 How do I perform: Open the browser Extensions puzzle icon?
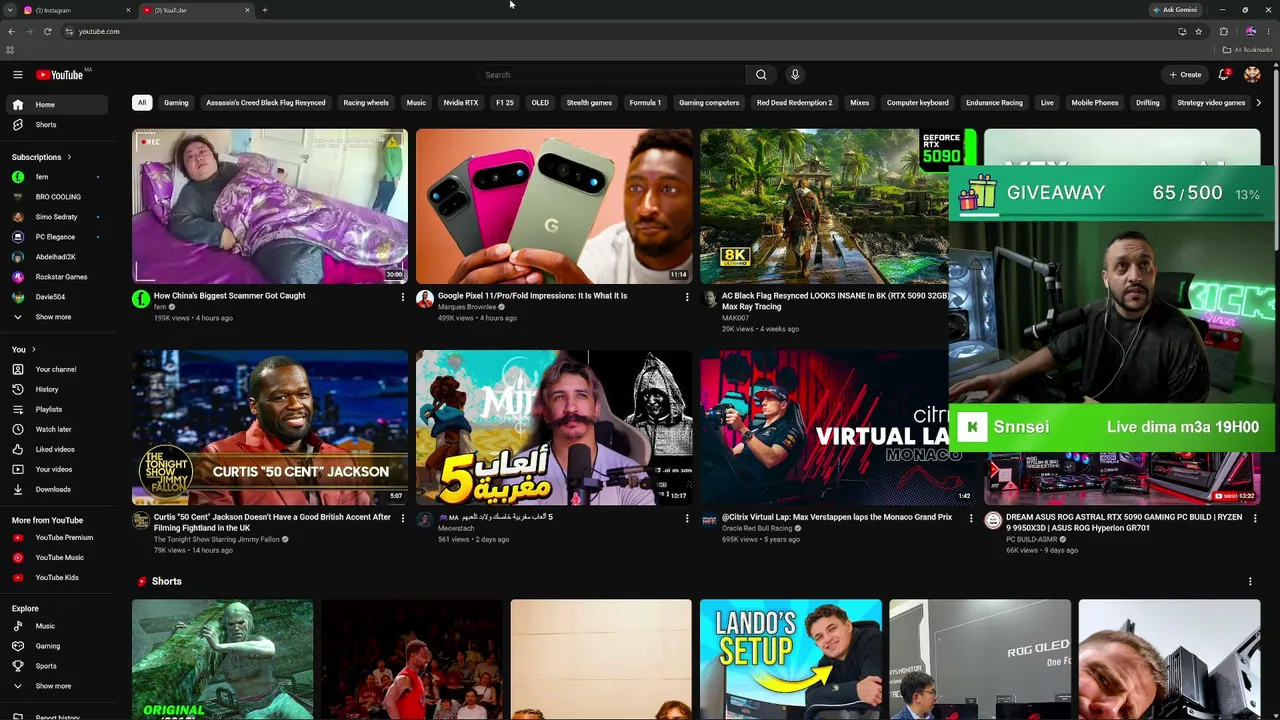(1224, 32)
